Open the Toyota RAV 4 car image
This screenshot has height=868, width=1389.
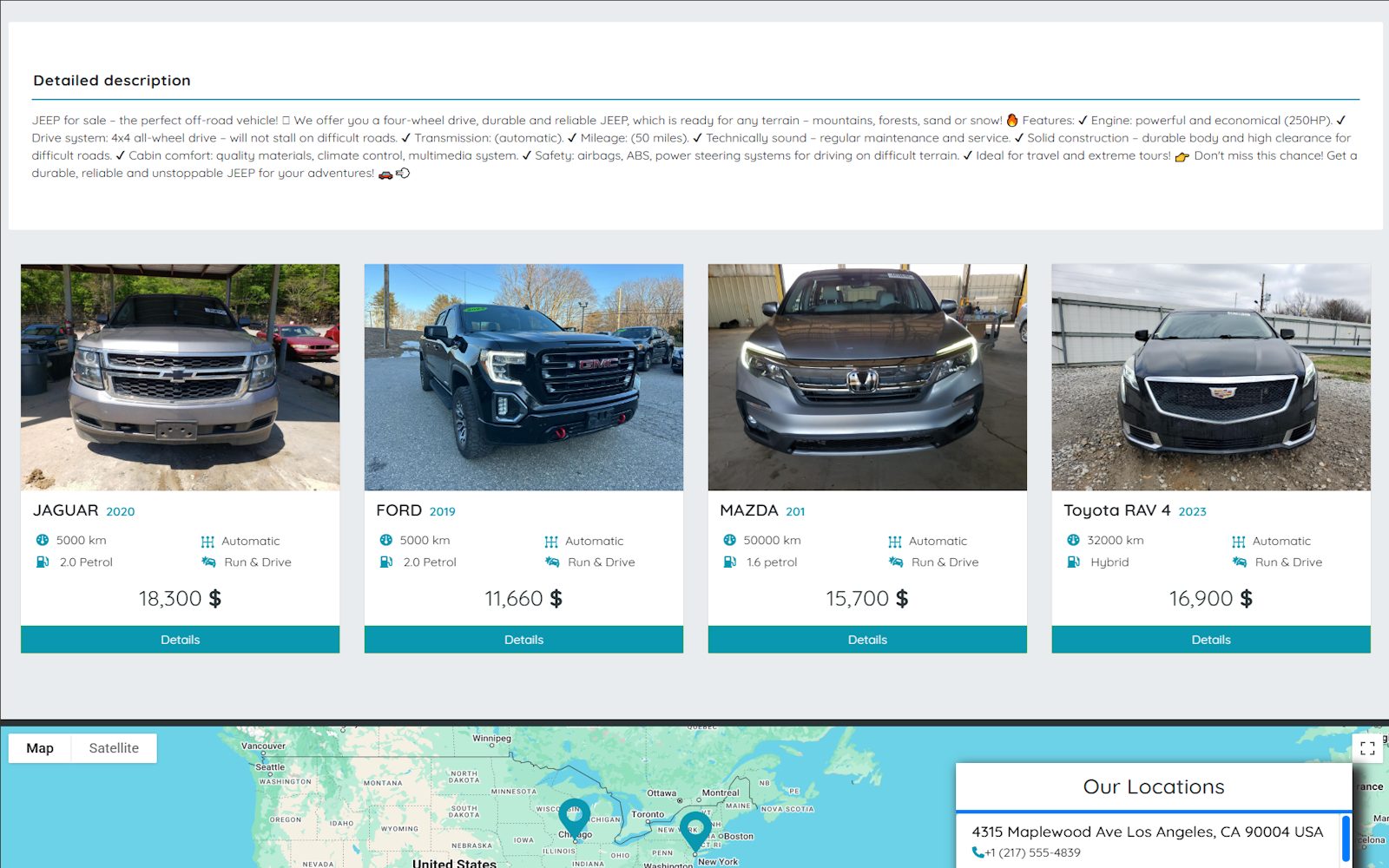1211,378
